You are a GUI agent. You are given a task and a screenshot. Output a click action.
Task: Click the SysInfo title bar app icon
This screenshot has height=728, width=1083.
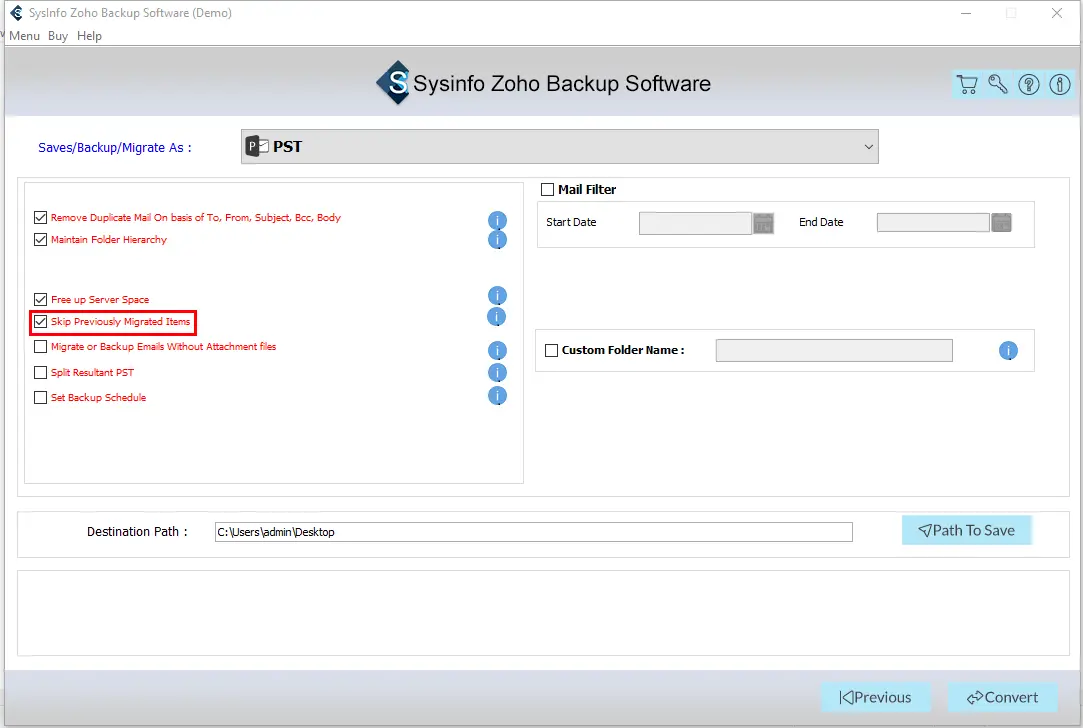click(17, 12)
